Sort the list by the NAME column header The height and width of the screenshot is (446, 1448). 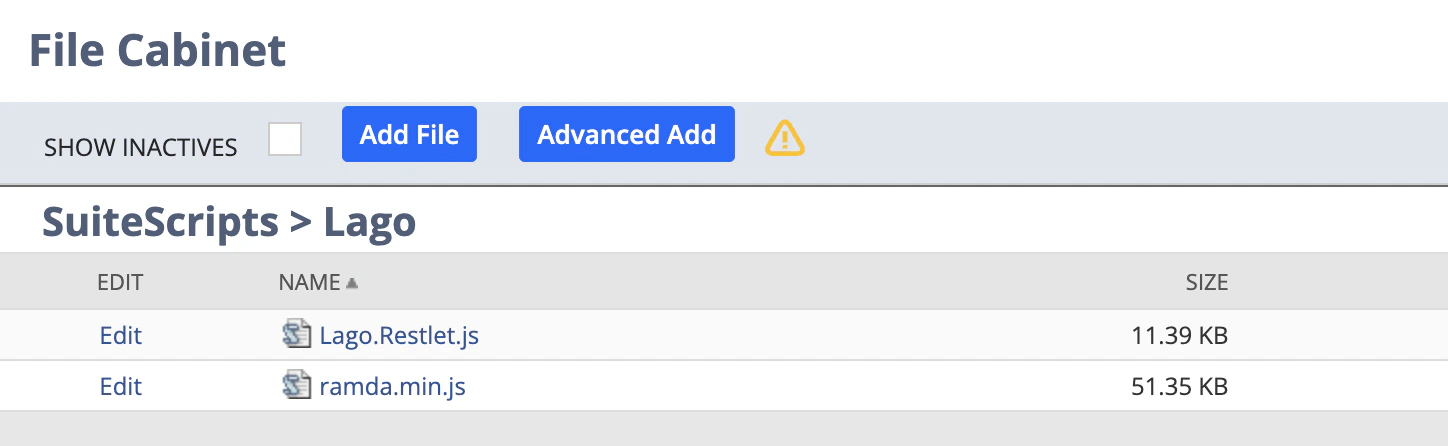click(x=309, y=283)
